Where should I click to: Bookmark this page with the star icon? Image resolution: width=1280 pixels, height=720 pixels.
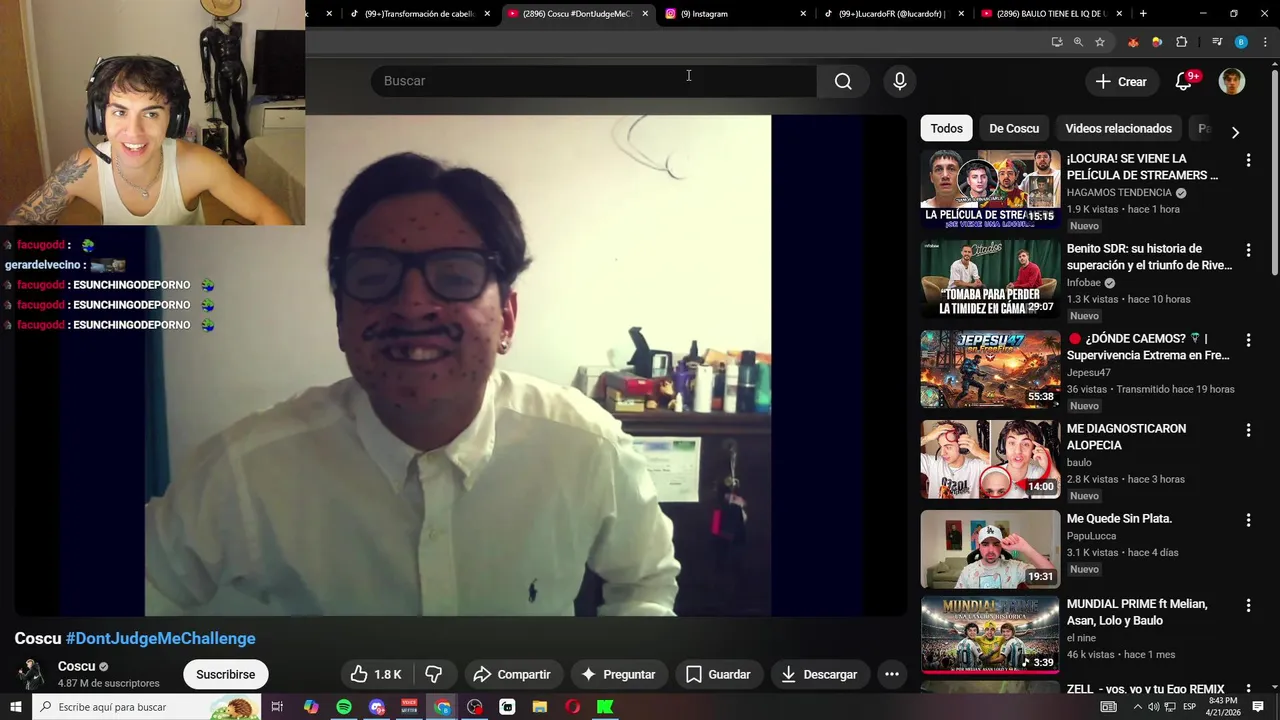coord(1100,42)
